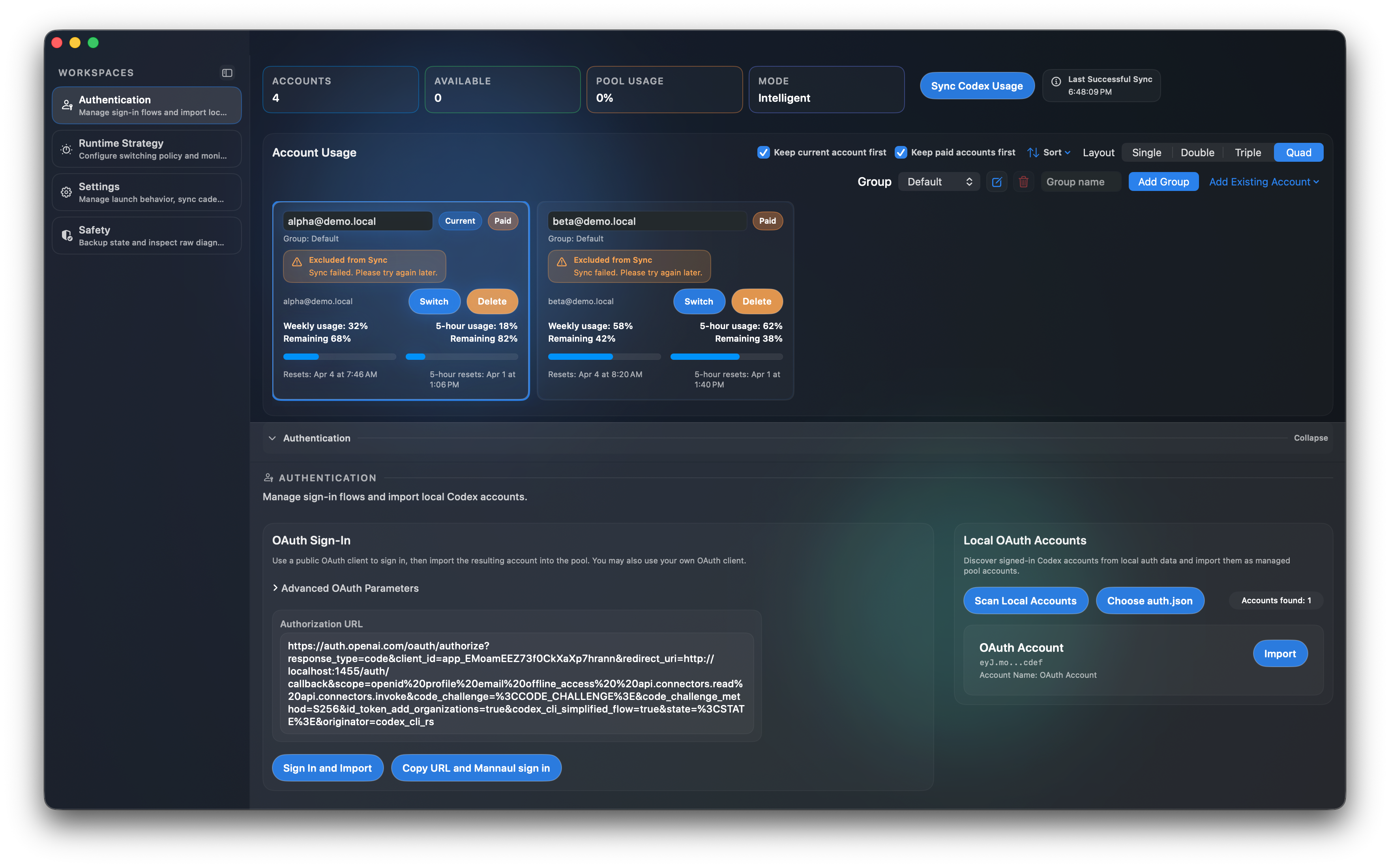Open the Runtime Strategy workspace
This screenshot has height=868, width=1390.
pyautogui.click(x=146, y=149)
